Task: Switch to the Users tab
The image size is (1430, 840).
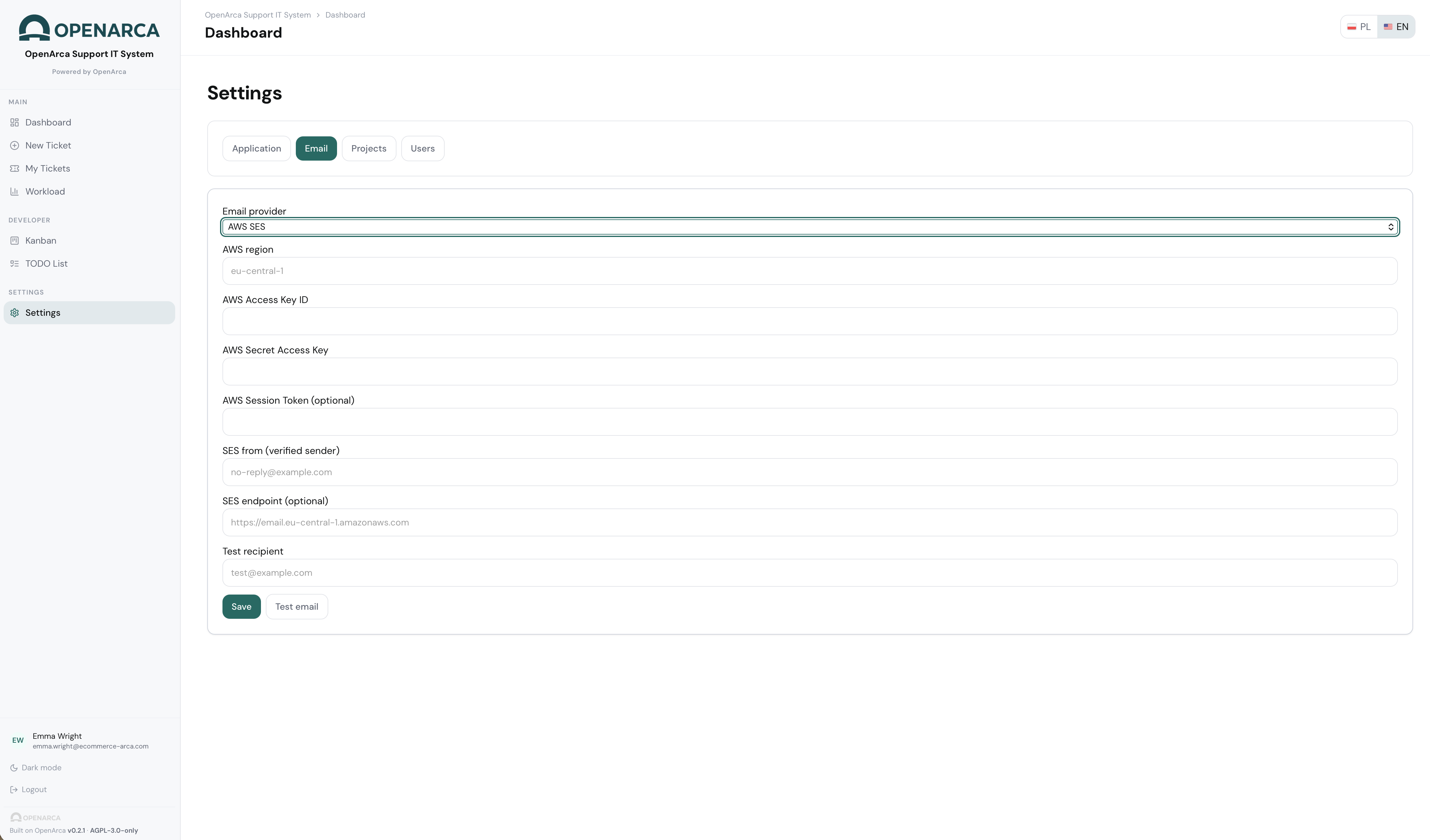Action: coord(423,148)
